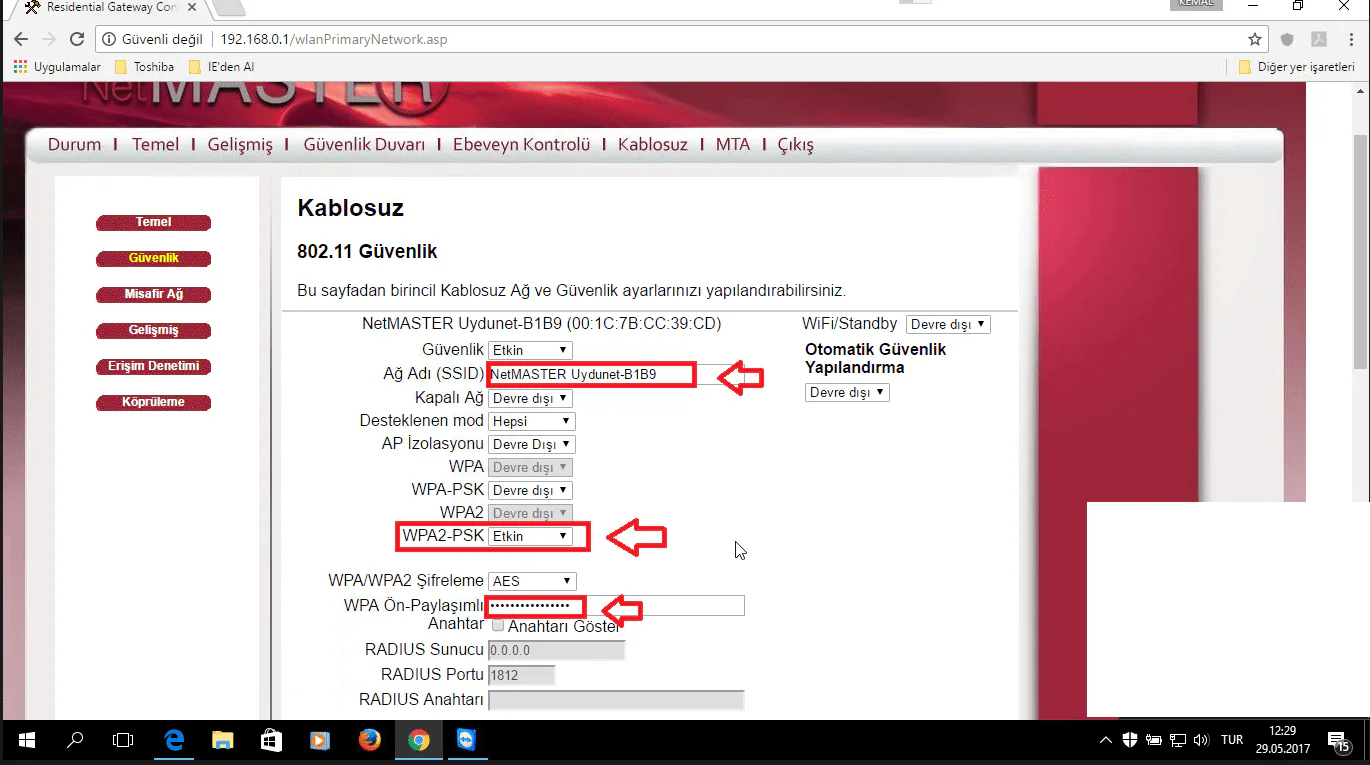This screenshot has height=765, width=1370.
Task: Go back using the browser back arrow
Action: coord(21,40)
